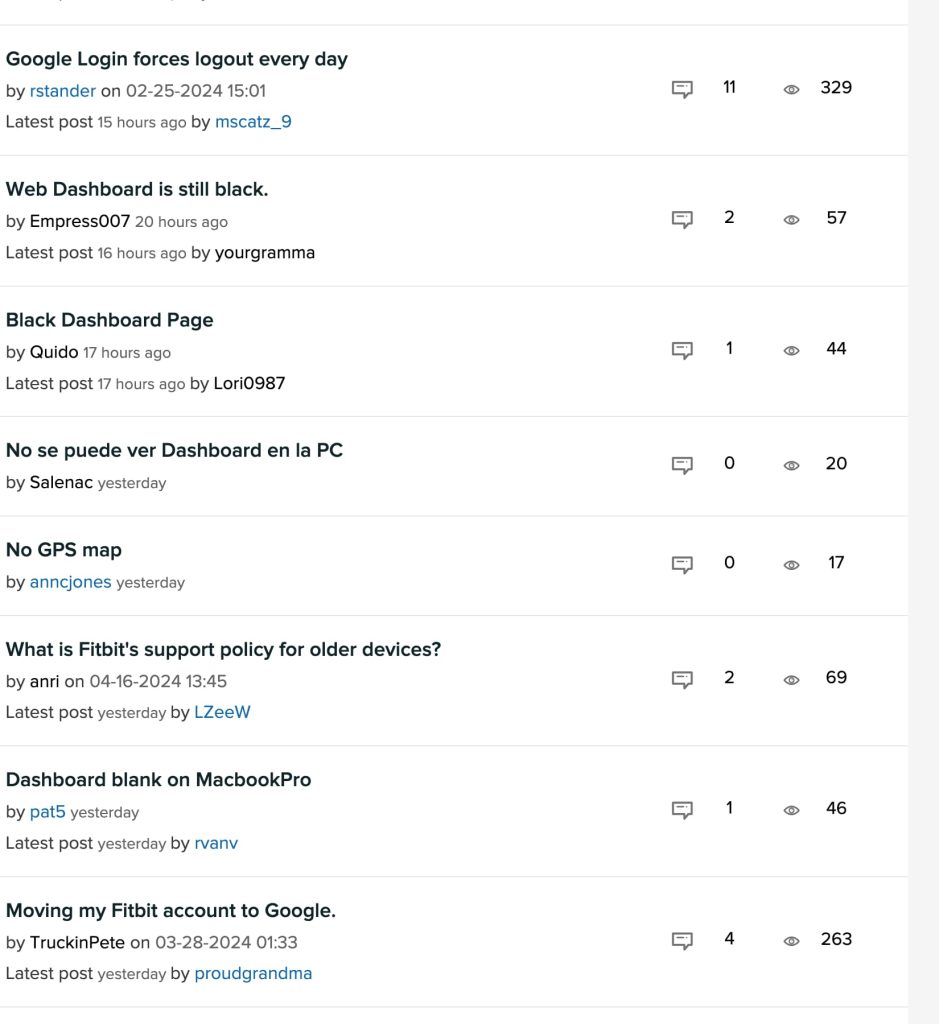
Task: Click comment icon for No GPS map
Action: (x=682, y=564)
